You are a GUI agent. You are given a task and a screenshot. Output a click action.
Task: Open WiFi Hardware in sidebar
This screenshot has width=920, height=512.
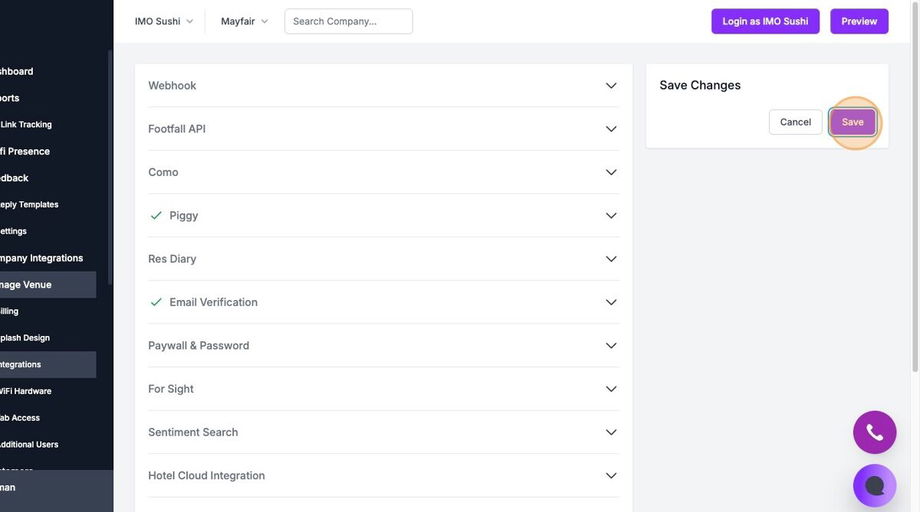point(26,391)
